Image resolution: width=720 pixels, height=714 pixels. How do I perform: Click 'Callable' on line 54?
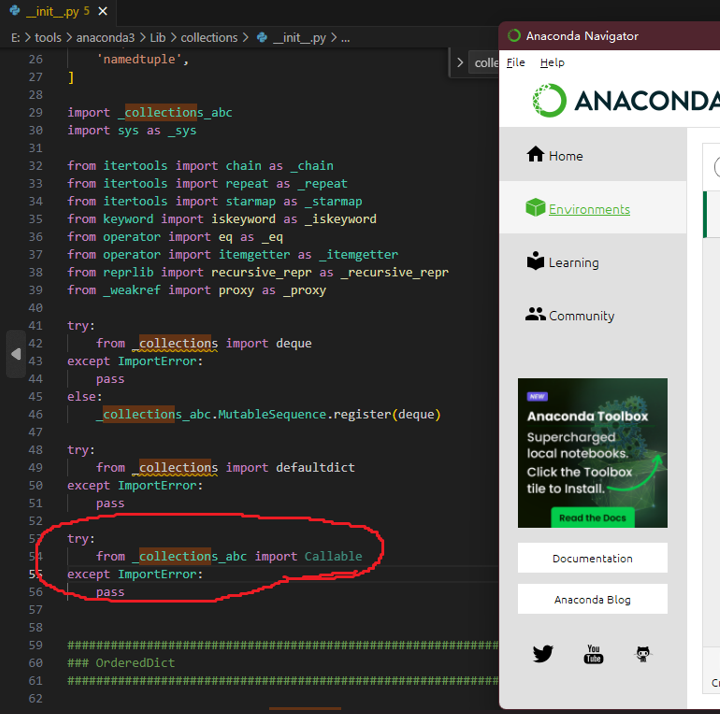click(x=333, y=557)
